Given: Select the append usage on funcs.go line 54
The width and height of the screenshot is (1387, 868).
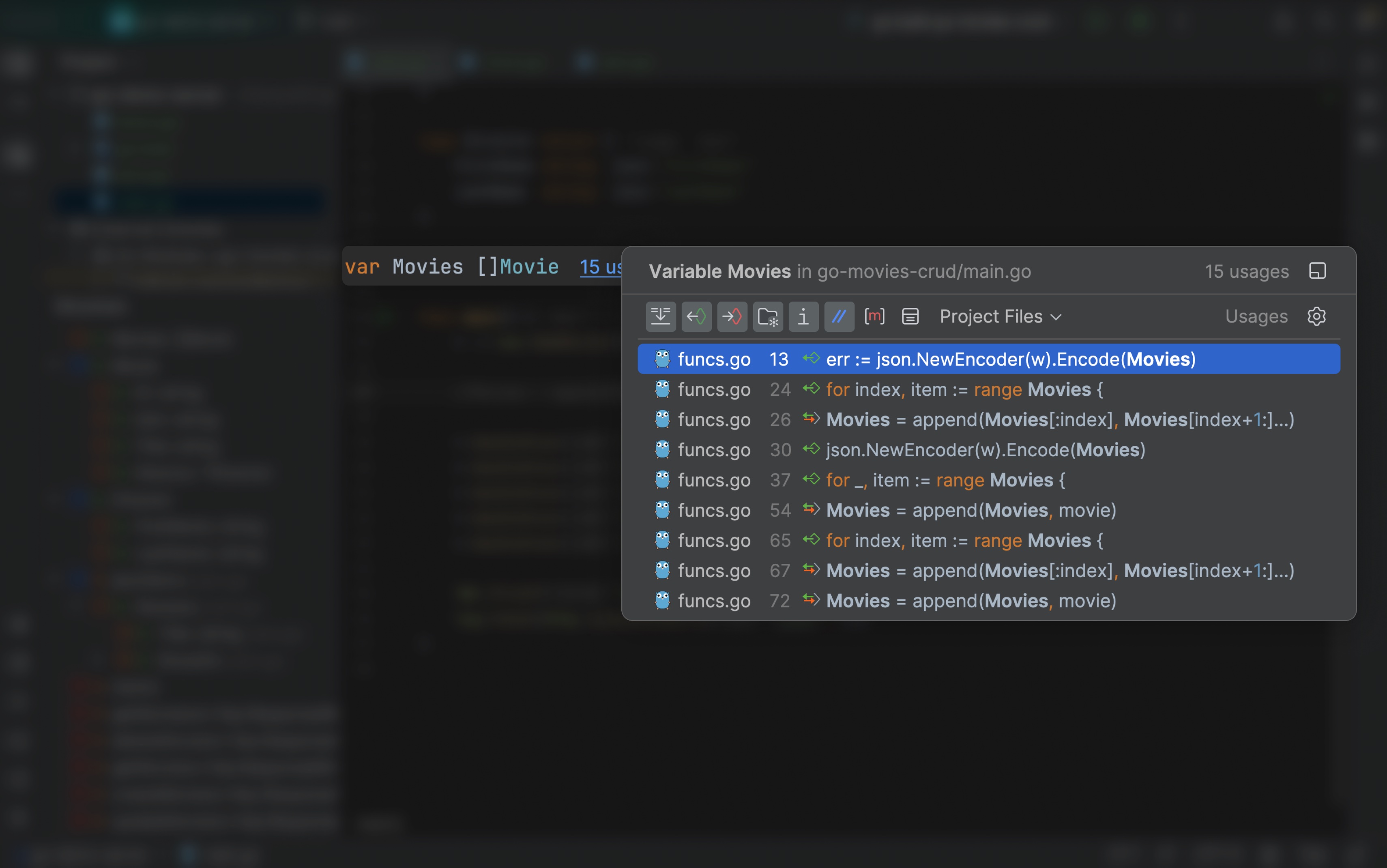Looking at the screenshot, I should coord(975,510).
